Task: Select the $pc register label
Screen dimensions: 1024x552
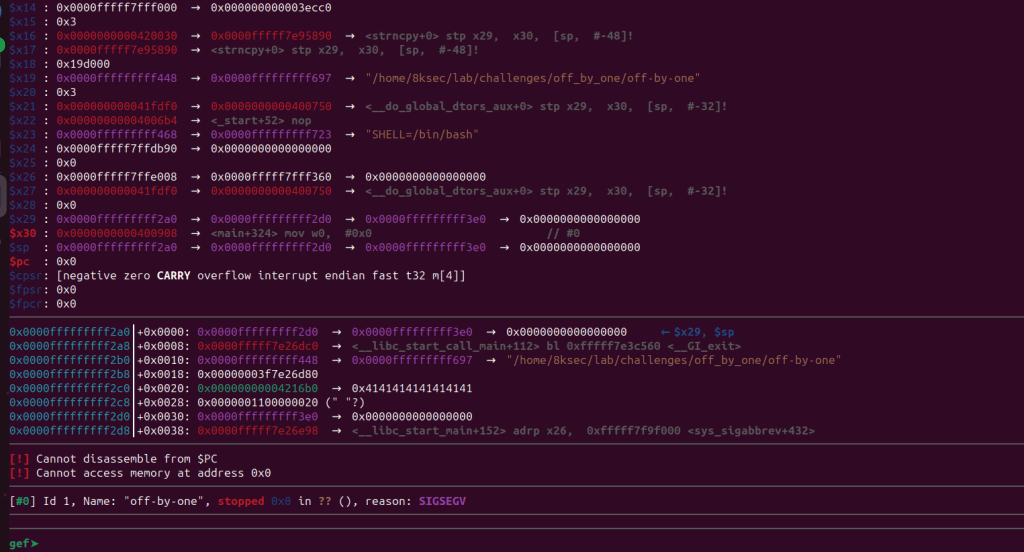Action: (20, 261)
